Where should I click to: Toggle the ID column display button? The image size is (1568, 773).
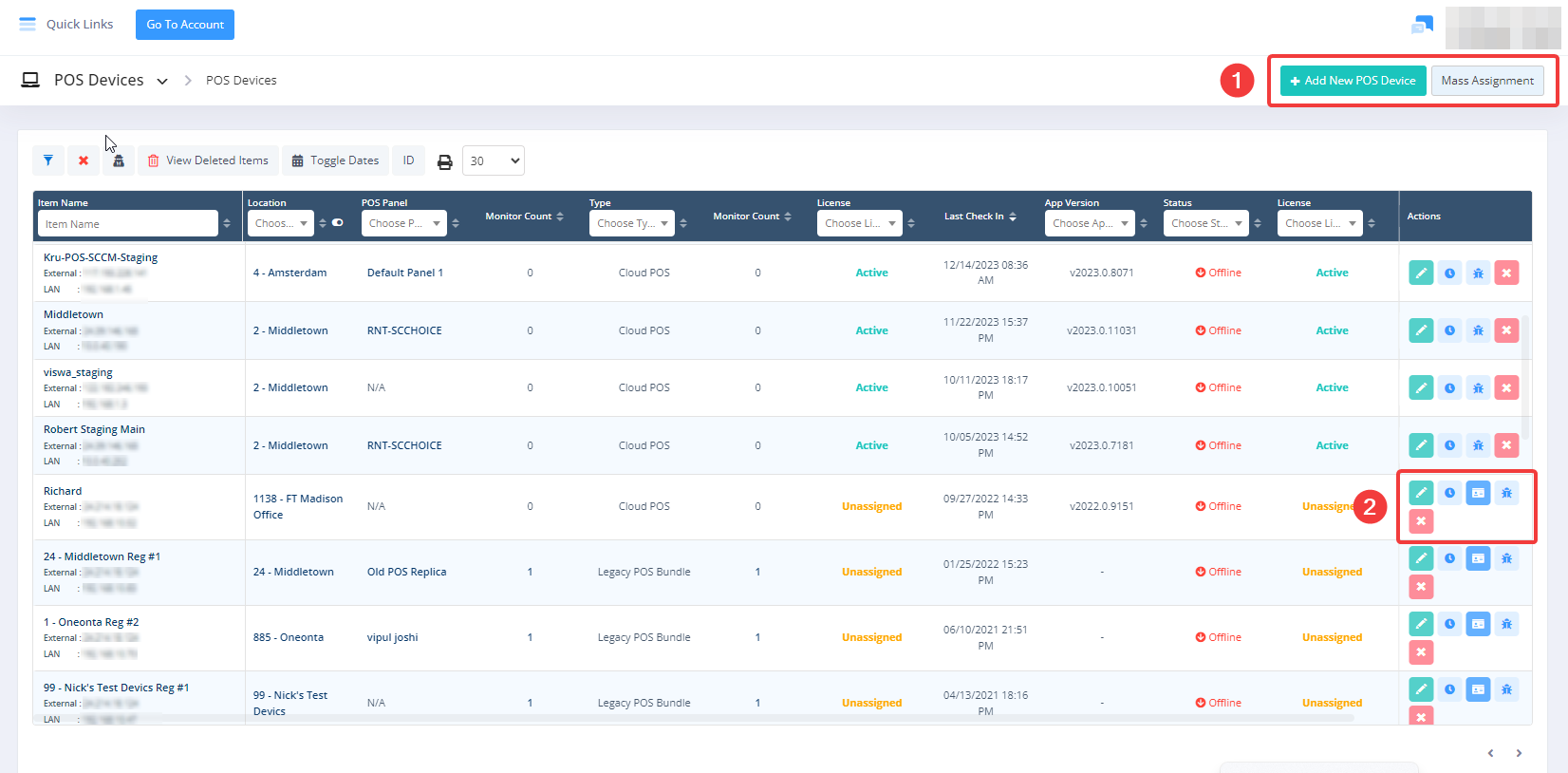(x=408, y=160)
